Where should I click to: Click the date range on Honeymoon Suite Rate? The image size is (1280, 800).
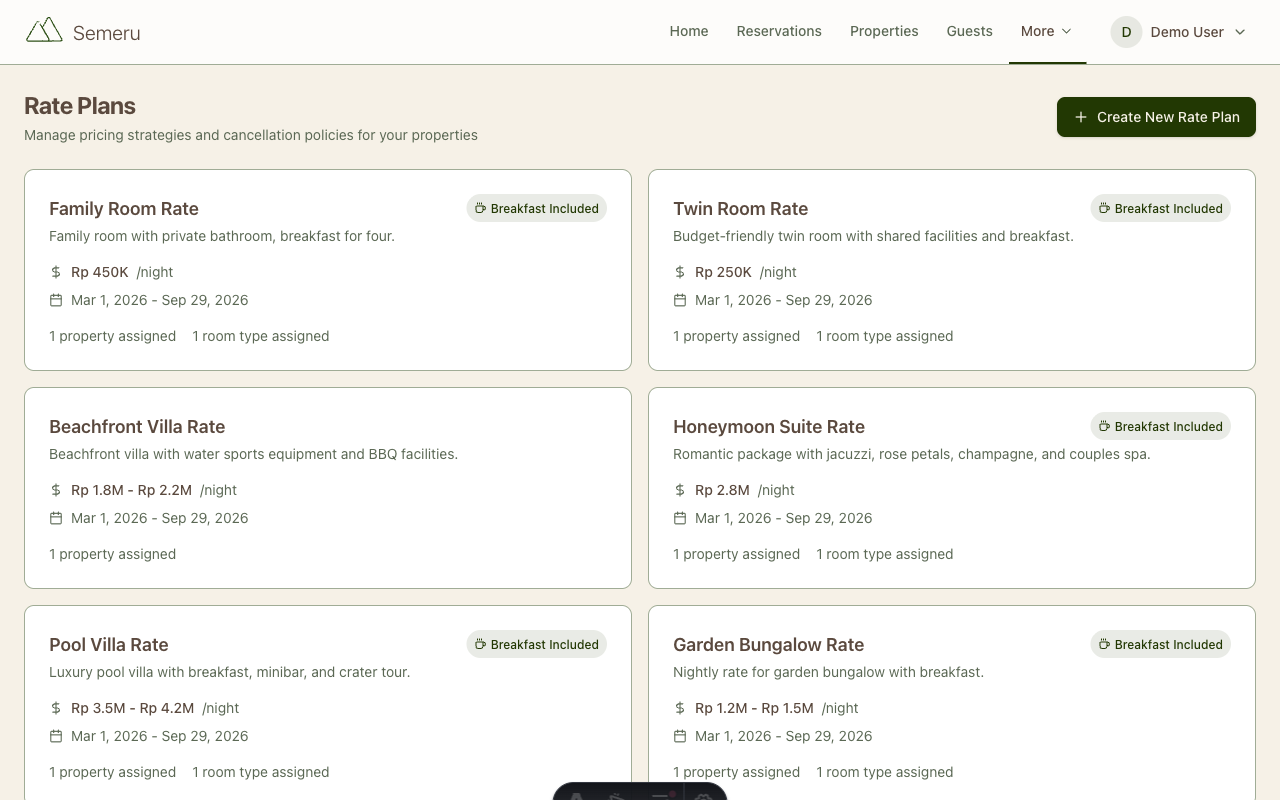783,518
